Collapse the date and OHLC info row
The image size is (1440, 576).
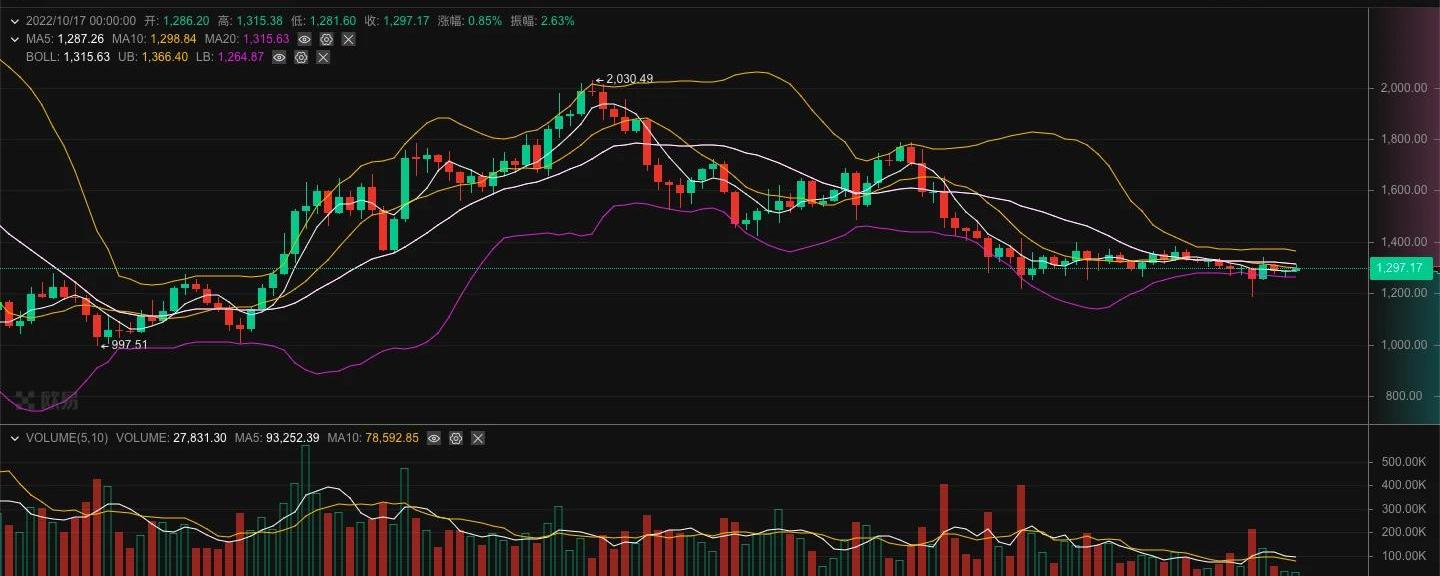[x=14, y=21]
